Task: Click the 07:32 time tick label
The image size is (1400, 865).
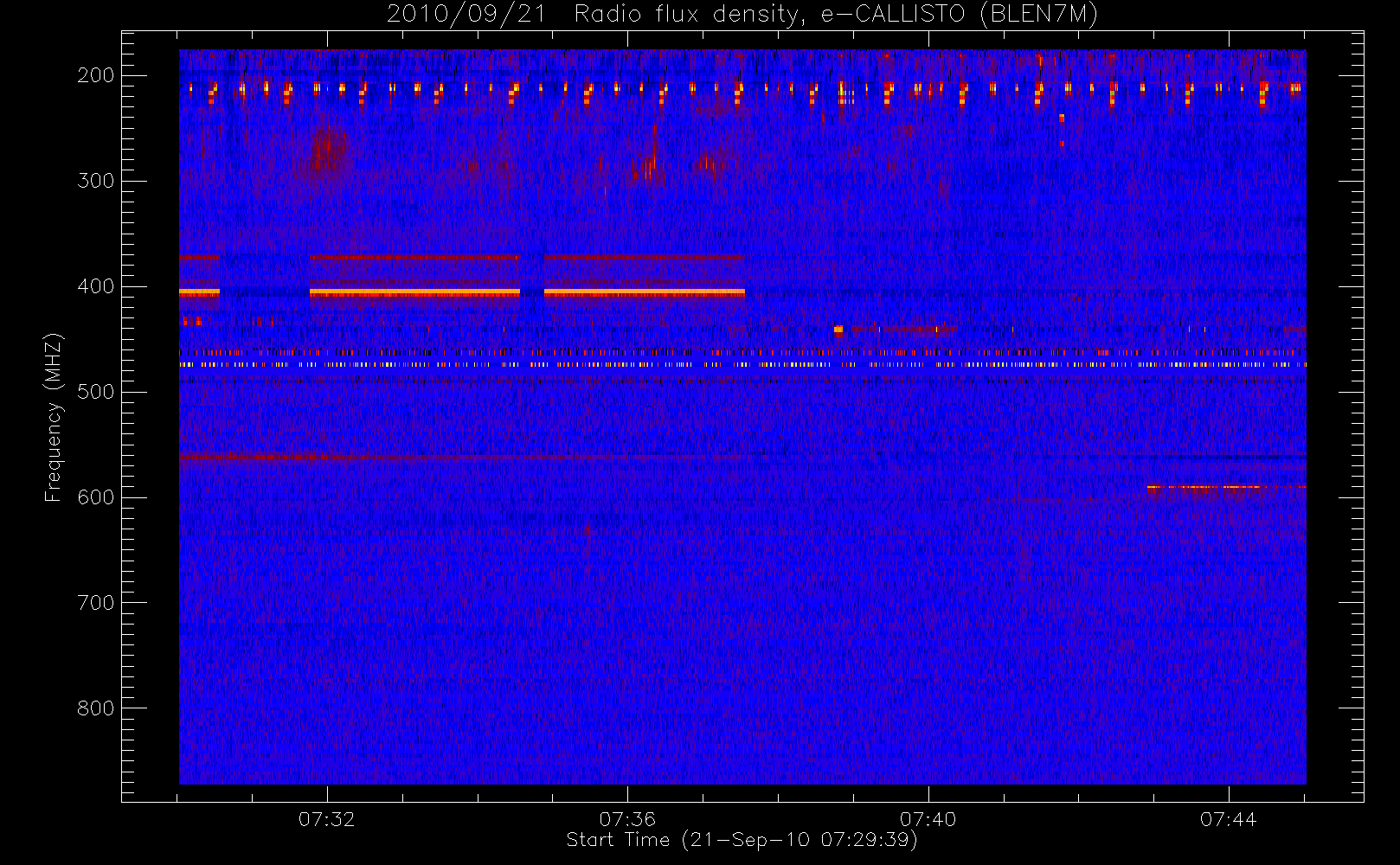Action: tap(327, 819)
